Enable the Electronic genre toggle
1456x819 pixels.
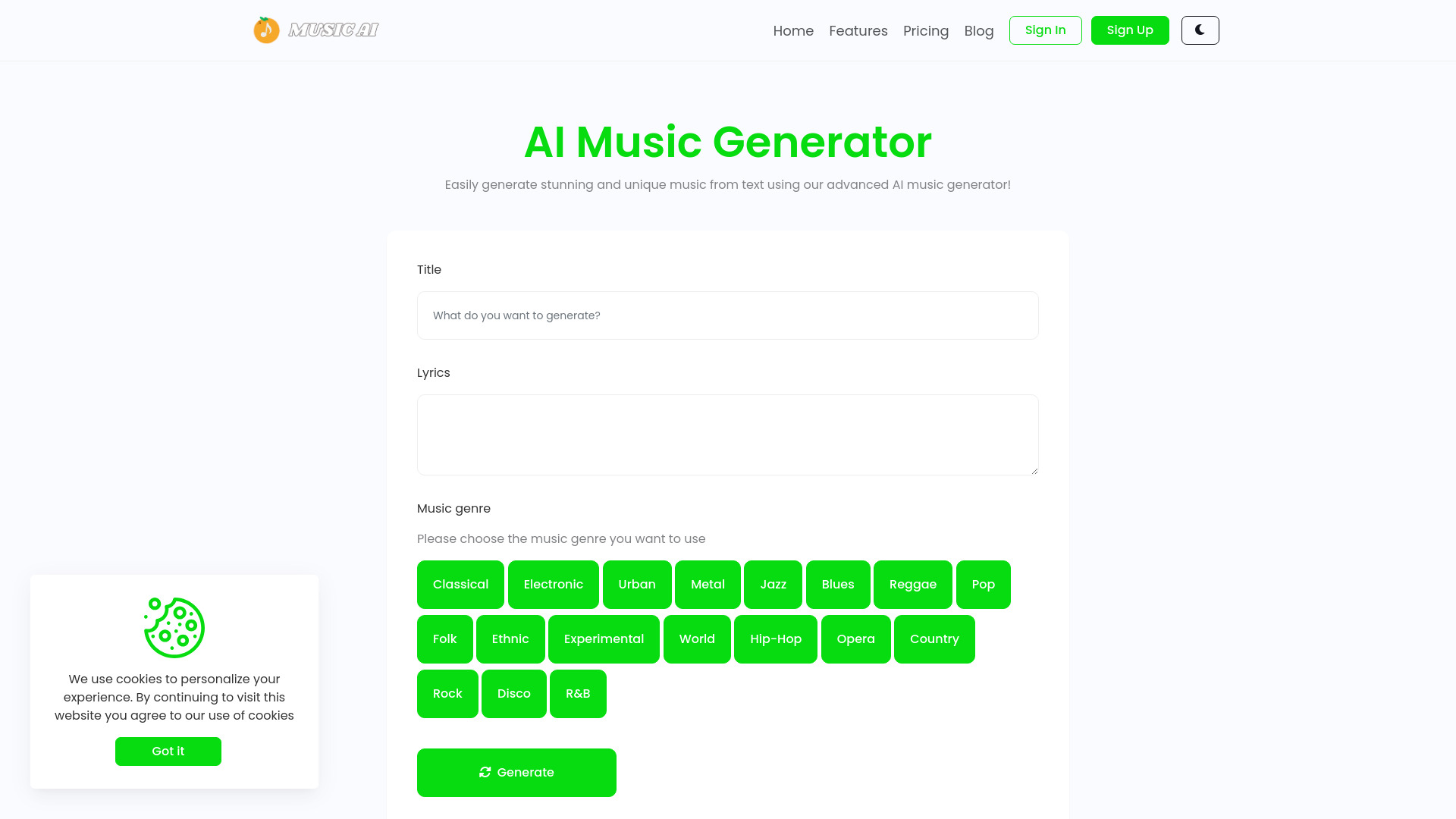553,583
